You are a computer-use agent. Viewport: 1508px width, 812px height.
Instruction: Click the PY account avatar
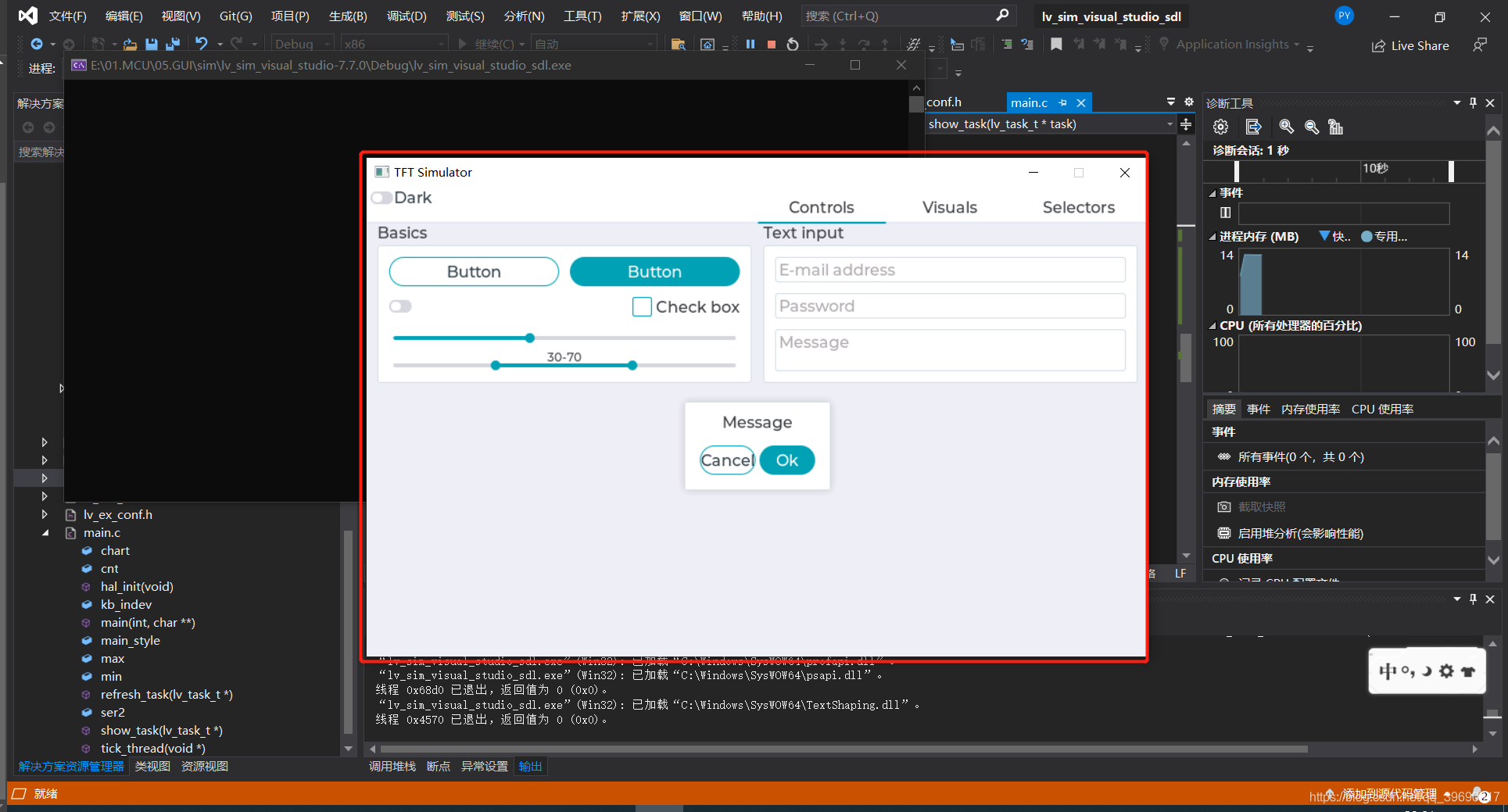[x=1344, y=16]
